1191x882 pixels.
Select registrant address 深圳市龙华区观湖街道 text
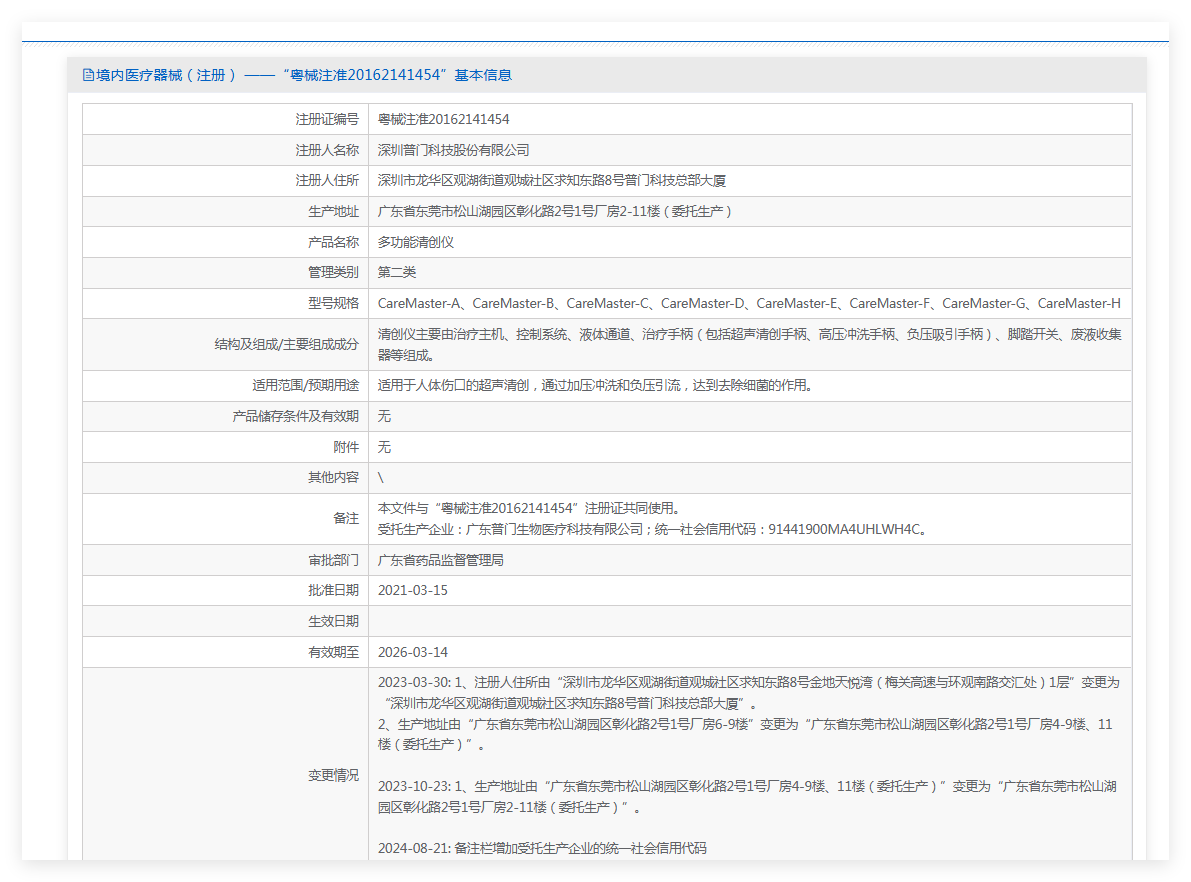click(551, 181)
